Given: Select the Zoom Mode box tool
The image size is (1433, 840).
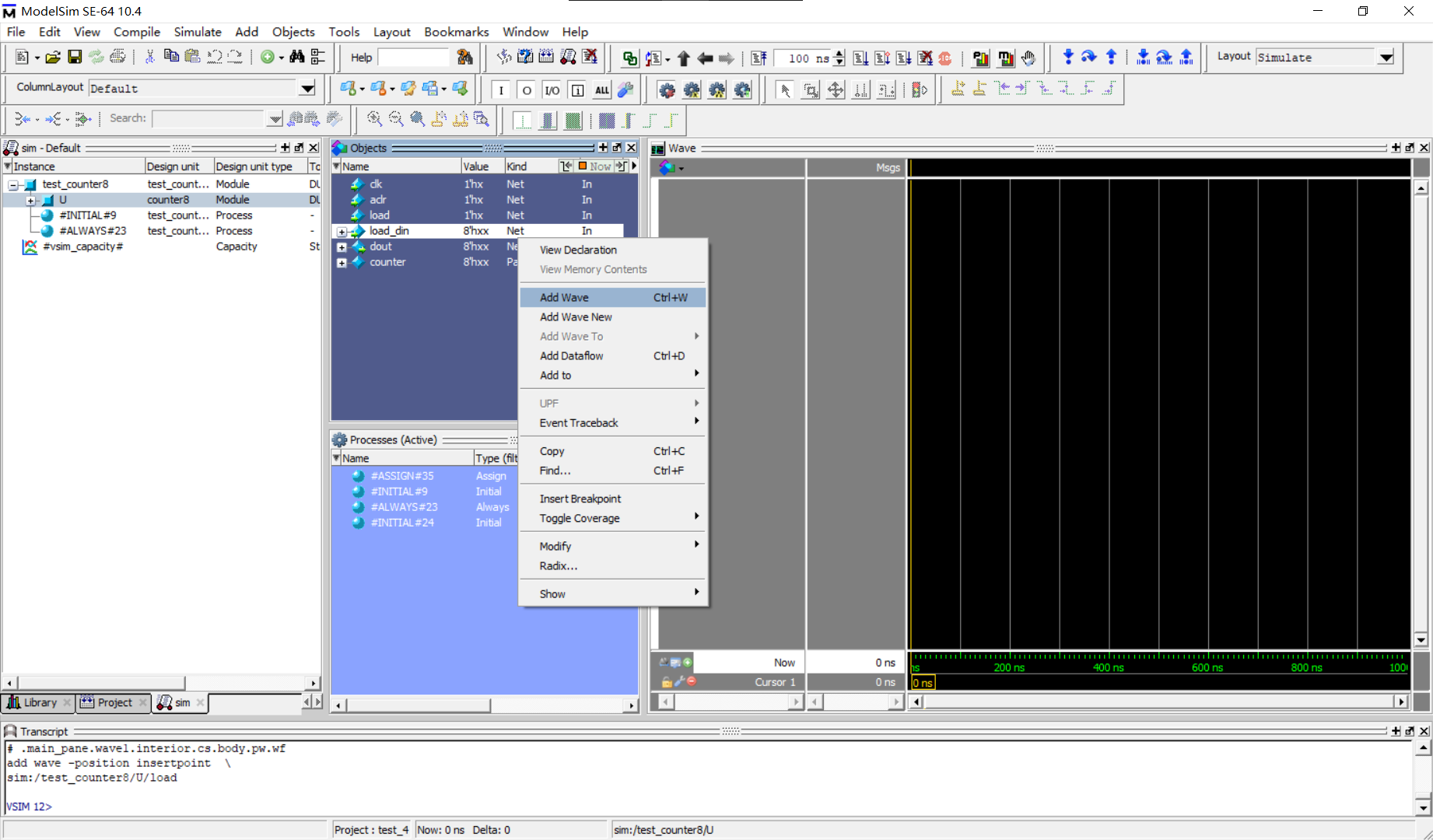Looking at the screenshot, I should [811, 90].
